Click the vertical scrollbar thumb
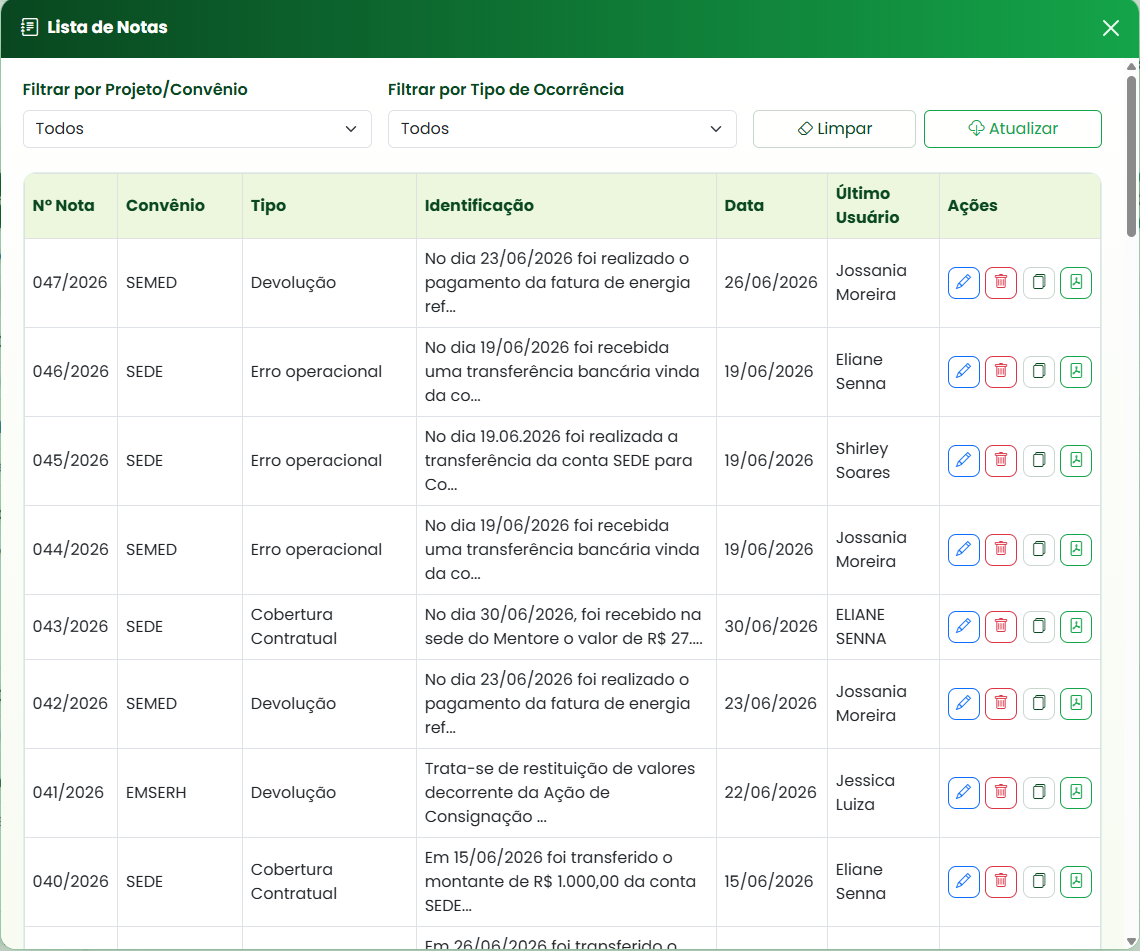This screenshot has width=1140, height=951. click(x=1131, y=156)
